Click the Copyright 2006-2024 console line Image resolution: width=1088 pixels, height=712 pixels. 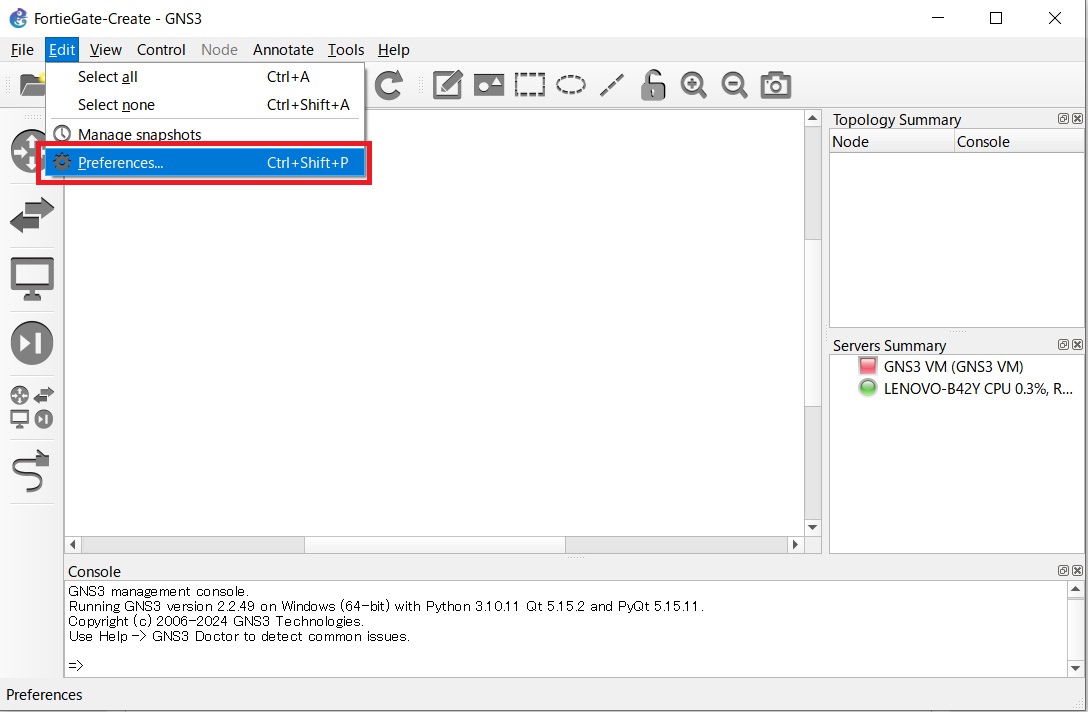(216, 622)
